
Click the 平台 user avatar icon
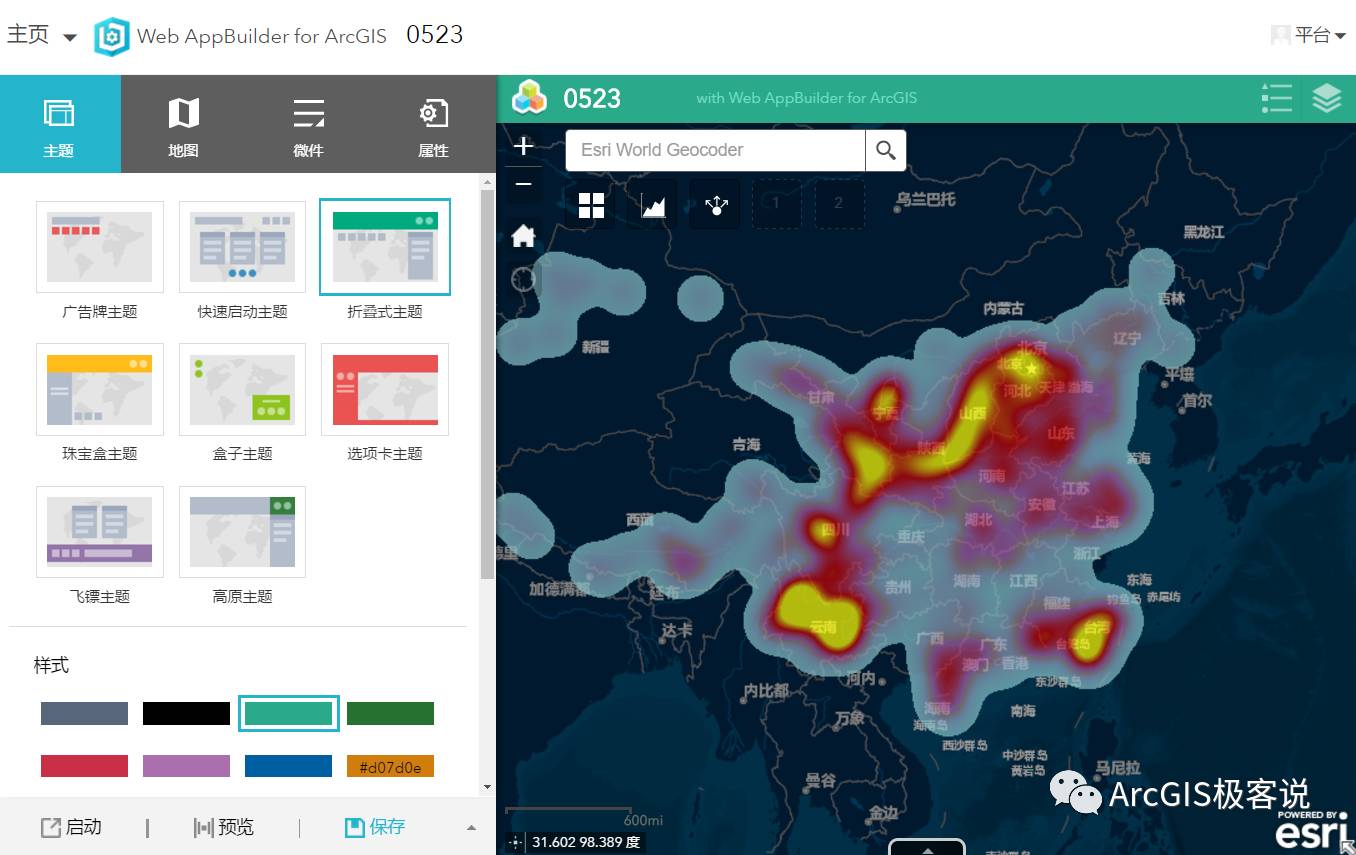pos(1281,36)
